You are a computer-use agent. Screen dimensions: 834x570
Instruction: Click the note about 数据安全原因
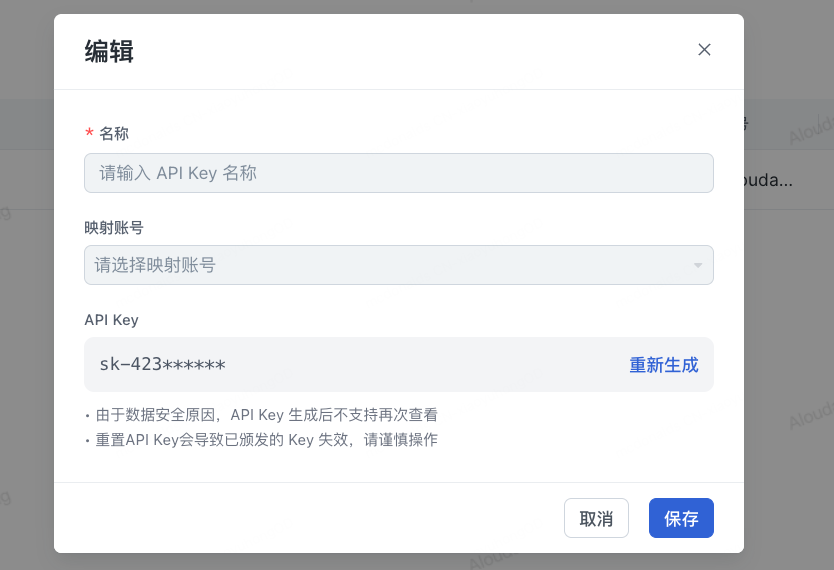[x=265, y=415]
